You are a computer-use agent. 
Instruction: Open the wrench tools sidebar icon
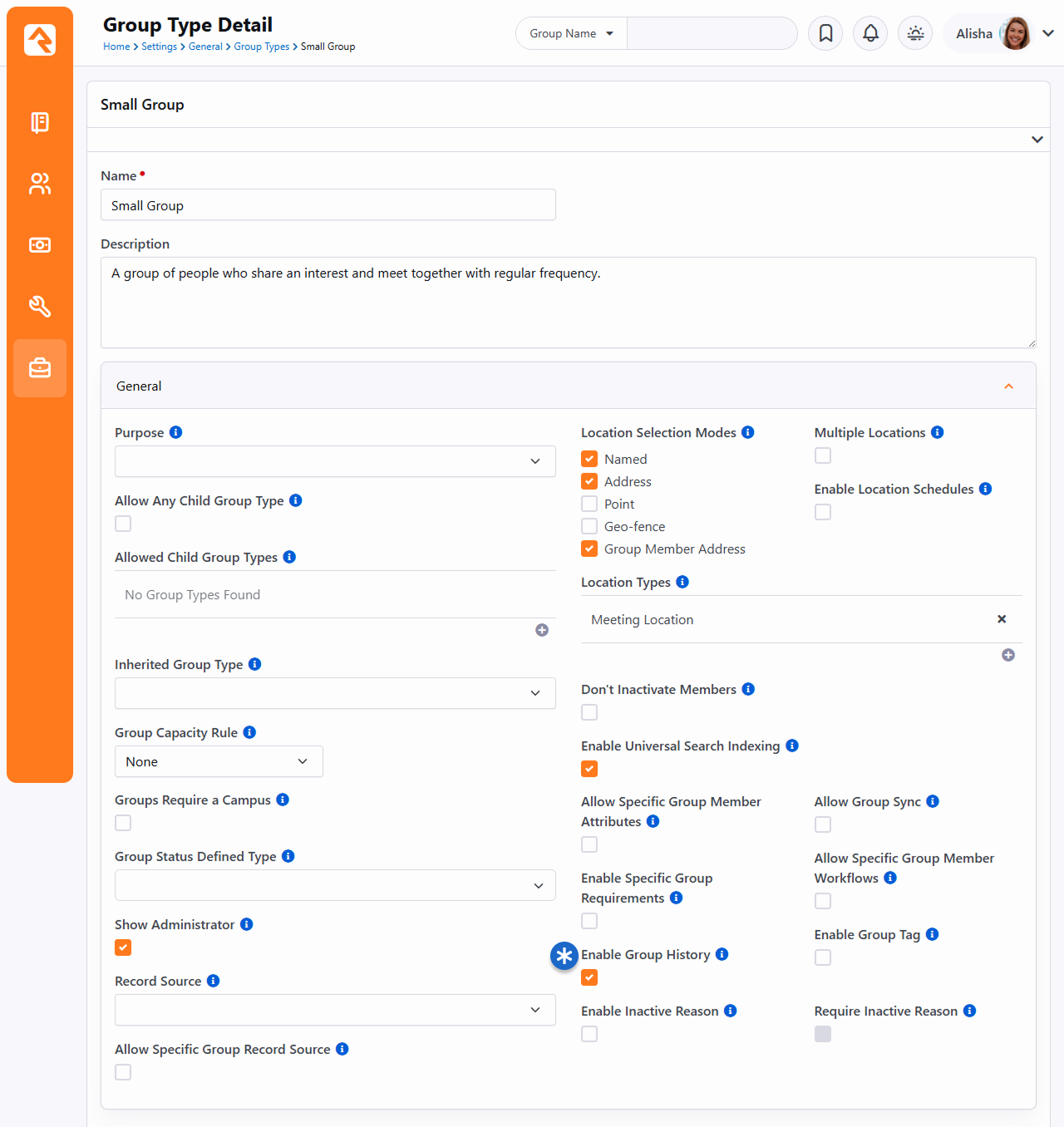pyautogui.click(x=40, y=307)
